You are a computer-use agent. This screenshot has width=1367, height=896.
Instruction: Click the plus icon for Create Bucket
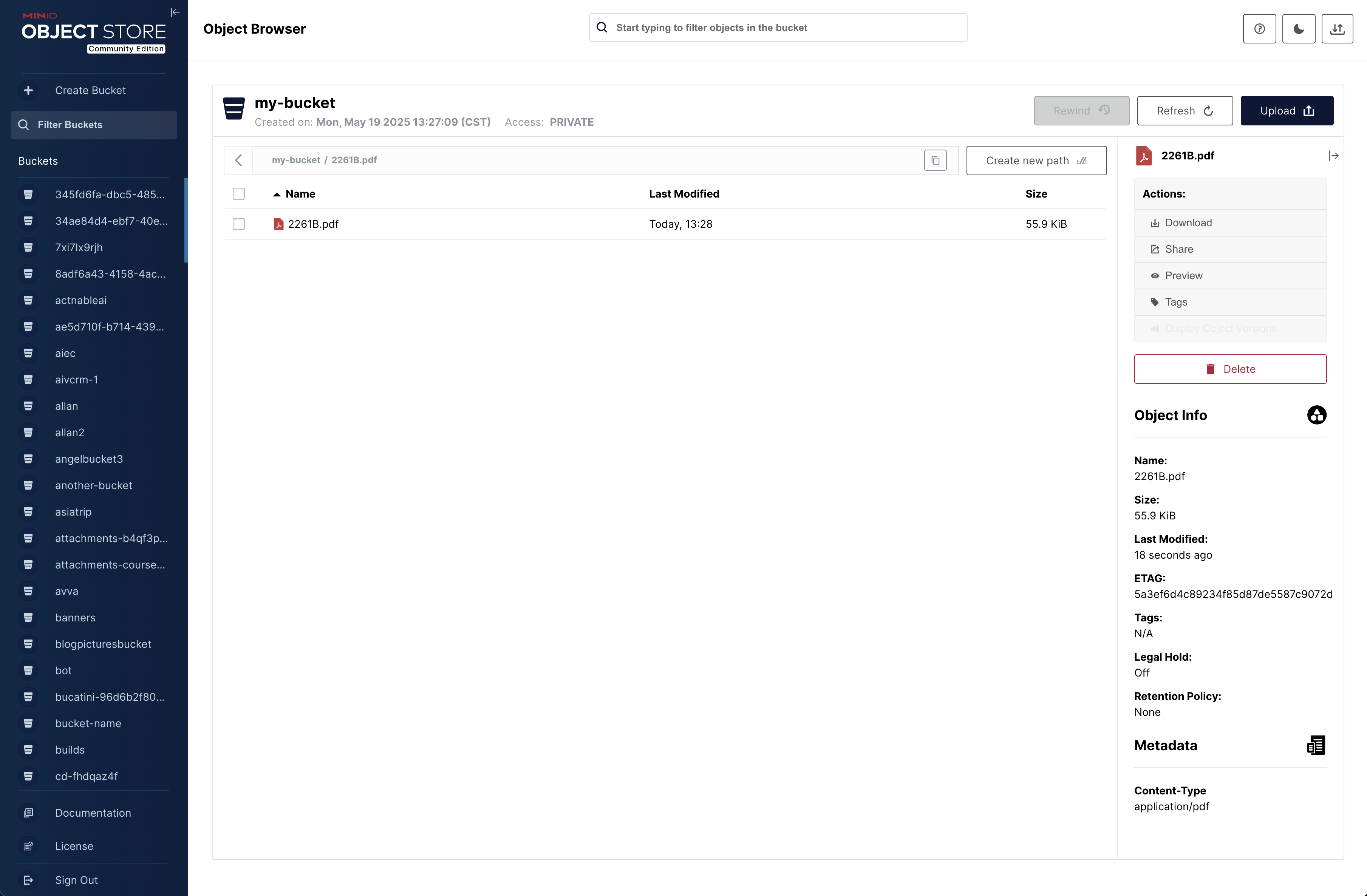(28, 90)
